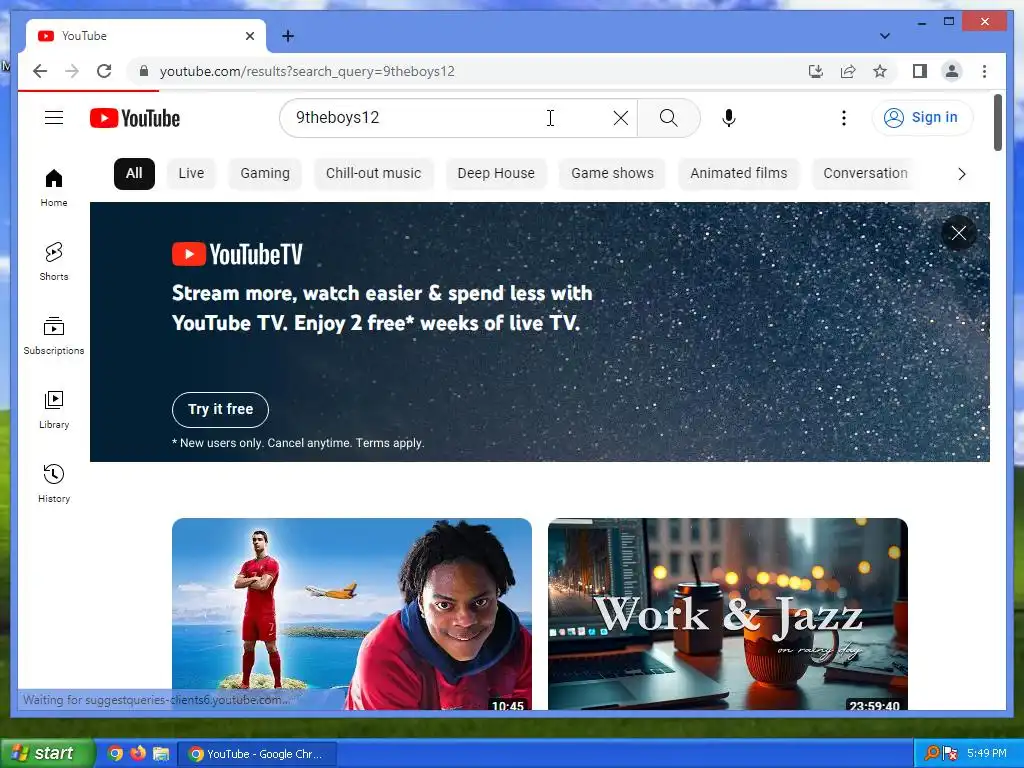Viewport: 1024px width, 768px height.
Task: Toggle the Chrome side panel
Action: pos(920,71)
